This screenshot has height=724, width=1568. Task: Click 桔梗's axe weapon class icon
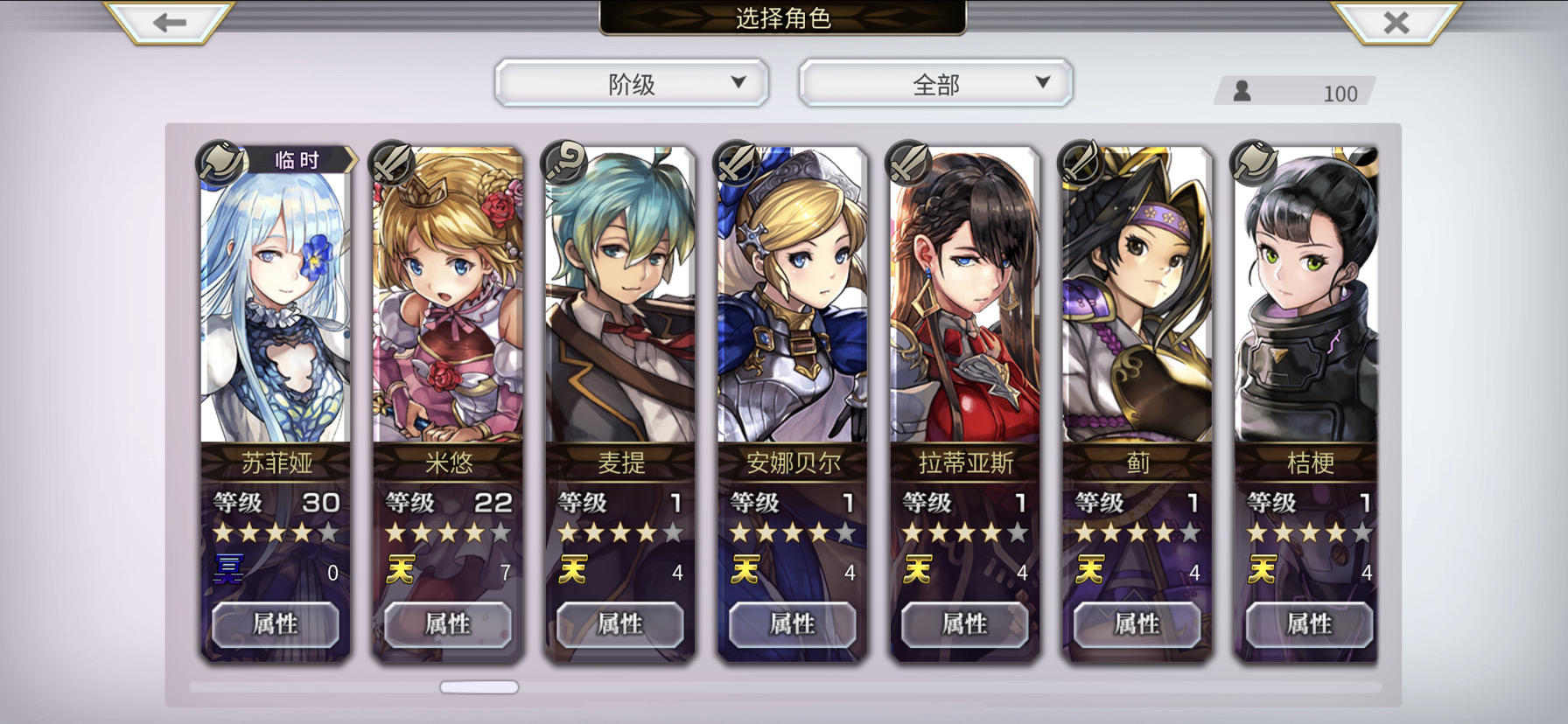(x=1253, y=162)
